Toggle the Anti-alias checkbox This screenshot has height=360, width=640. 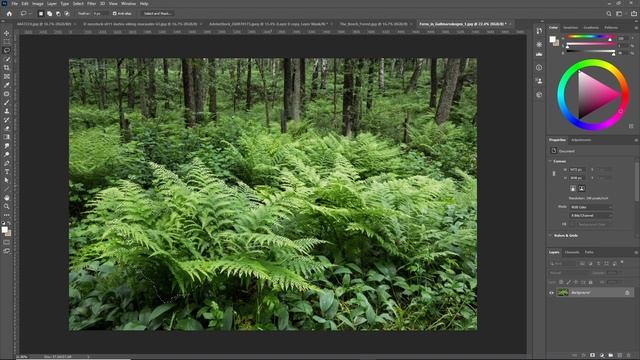(115, 13)
